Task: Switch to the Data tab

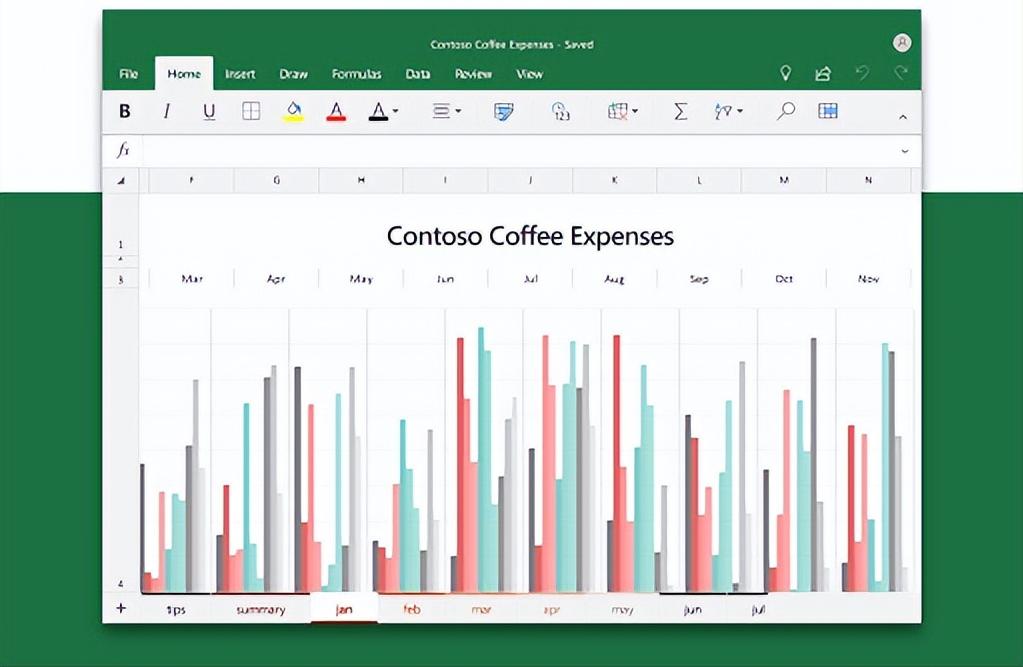Action: [x=418, y=74]
